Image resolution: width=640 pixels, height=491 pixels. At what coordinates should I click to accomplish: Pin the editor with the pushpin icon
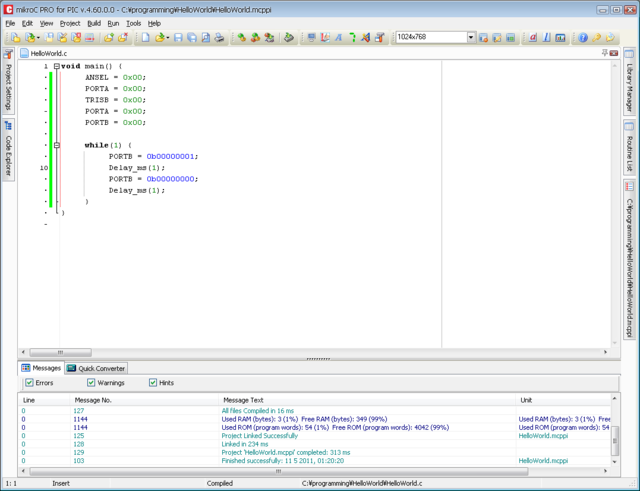pos(604,53)
